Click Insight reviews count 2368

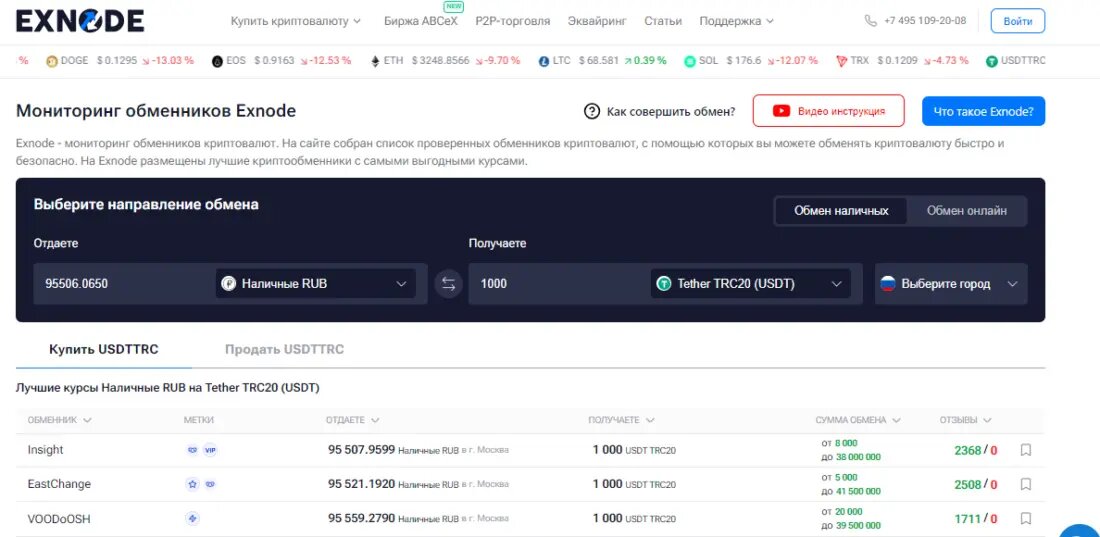(x=967, y=450)
